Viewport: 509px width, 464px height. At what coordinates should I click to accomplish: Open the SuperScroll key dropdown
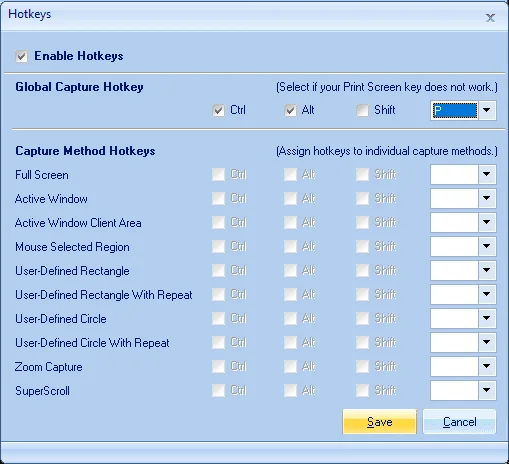tap(487, 390)
